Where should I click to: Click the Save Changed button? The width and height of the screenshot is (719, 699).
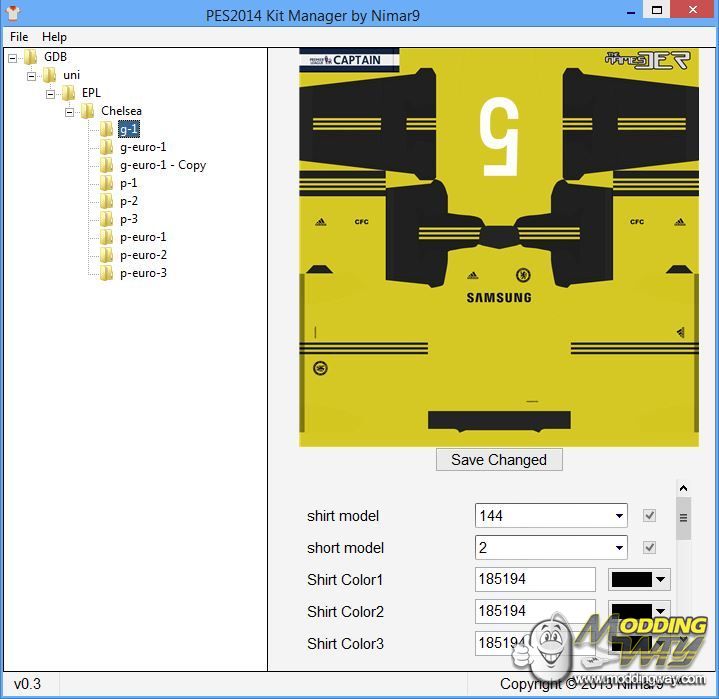click(499, 460)
